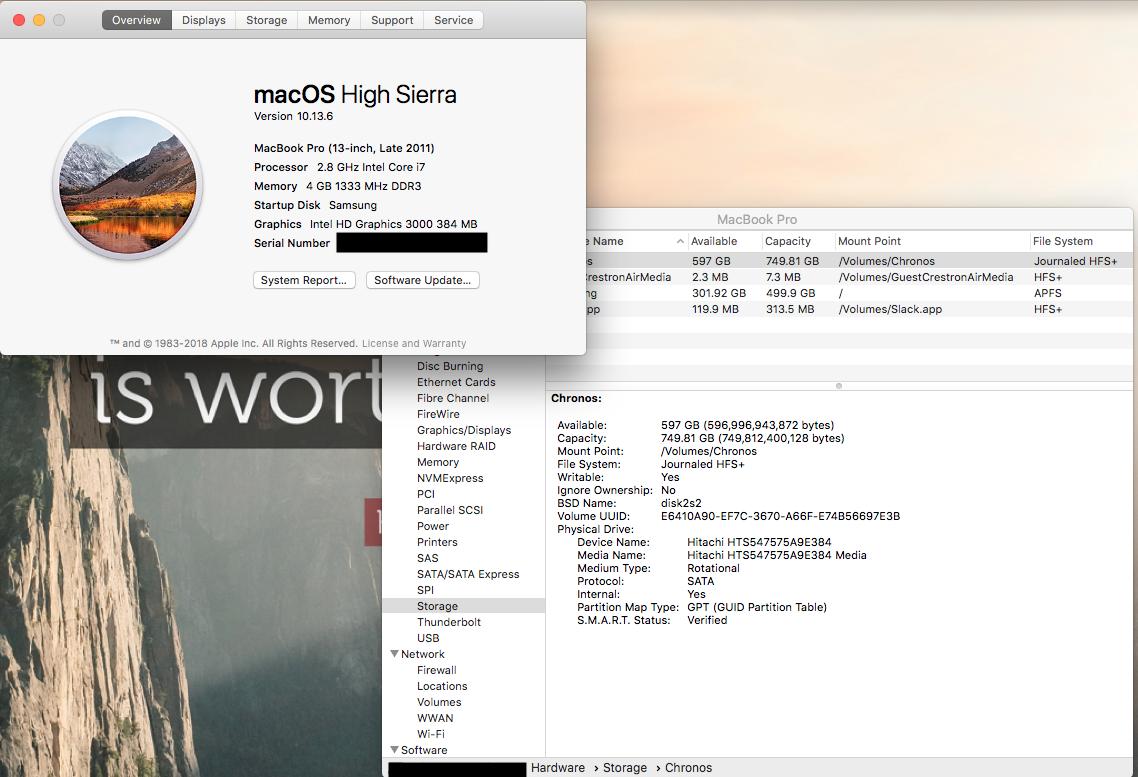Viewport: 1138px width, 777px height.
Task: Click the Hardware path segment in status bar
Action: (x=557, y=767)
